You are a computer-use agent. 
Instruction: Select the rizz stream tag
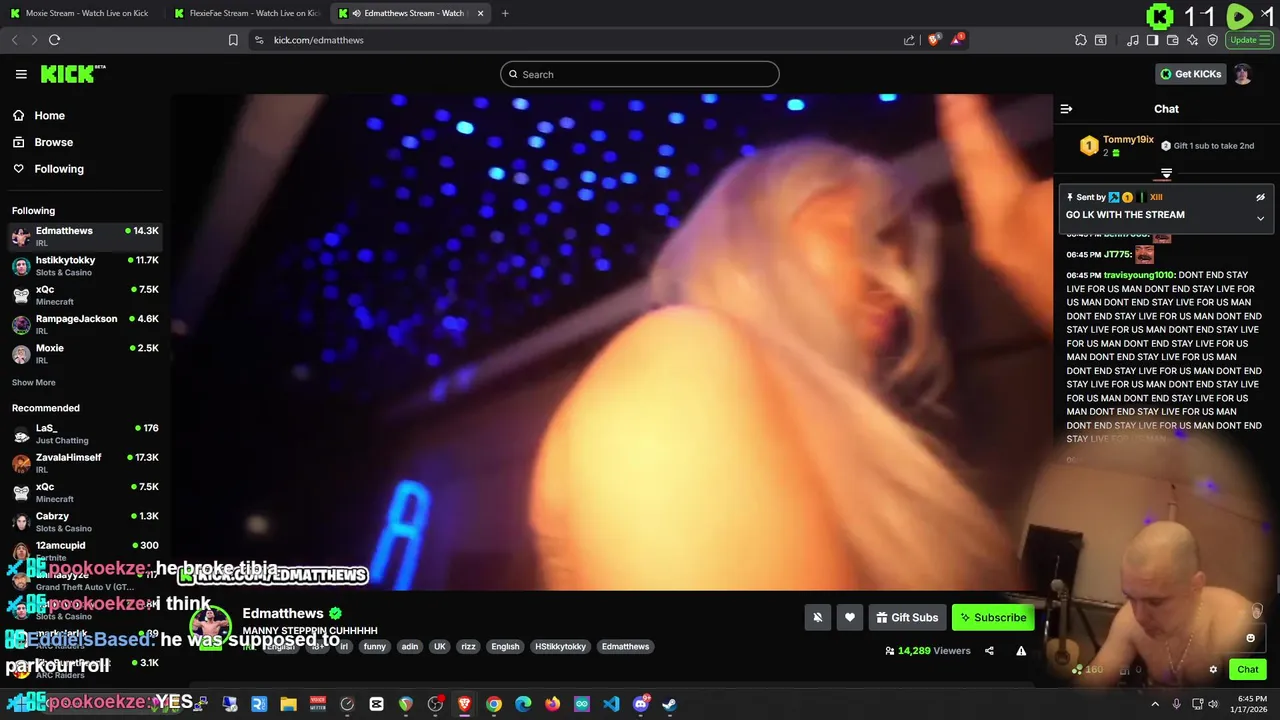click(x=468, y=647)
